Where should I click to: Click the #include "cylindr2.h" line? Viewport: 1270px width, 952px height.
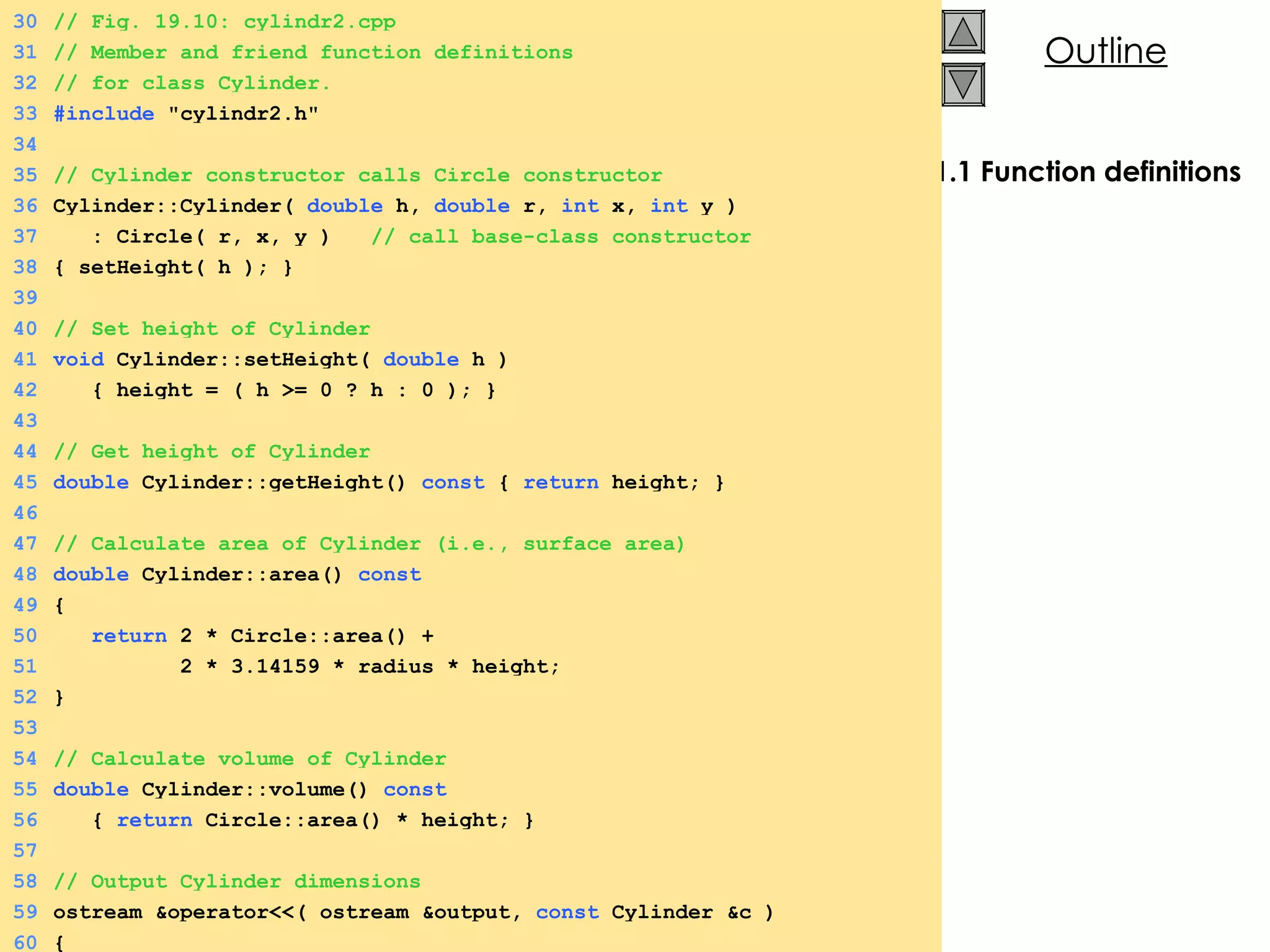pos(185,114)
